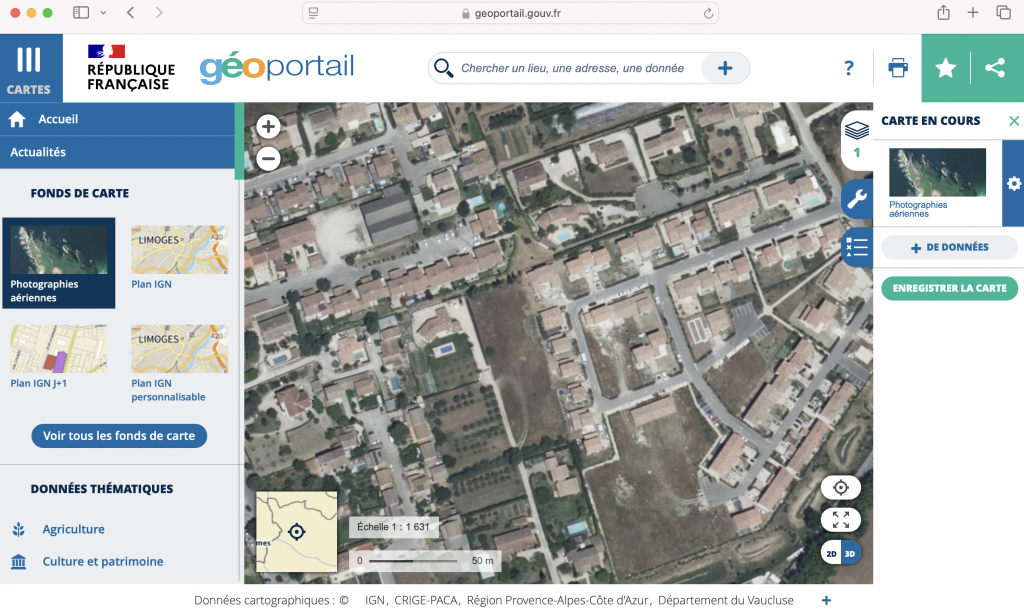Image resolution: width=1024 pixels, height=614 pixels.
Task: Open Photographies aériennes layer settings gear
Action: click(1013, 184)
